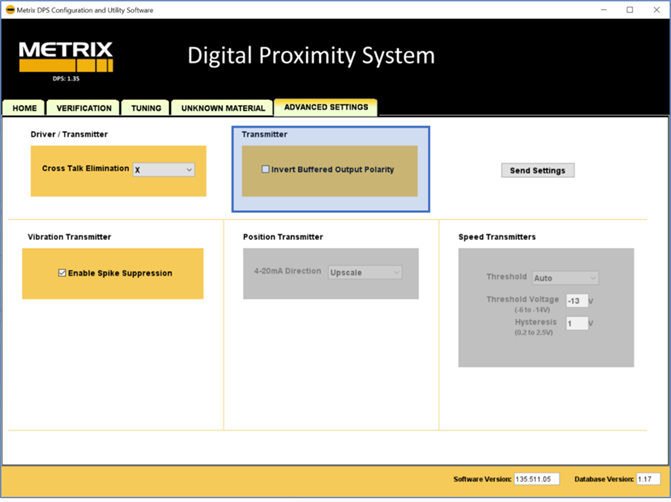Minimize the Metrix DPS window
The width and height of the screenshot is (671, 502).
point(601,9)
